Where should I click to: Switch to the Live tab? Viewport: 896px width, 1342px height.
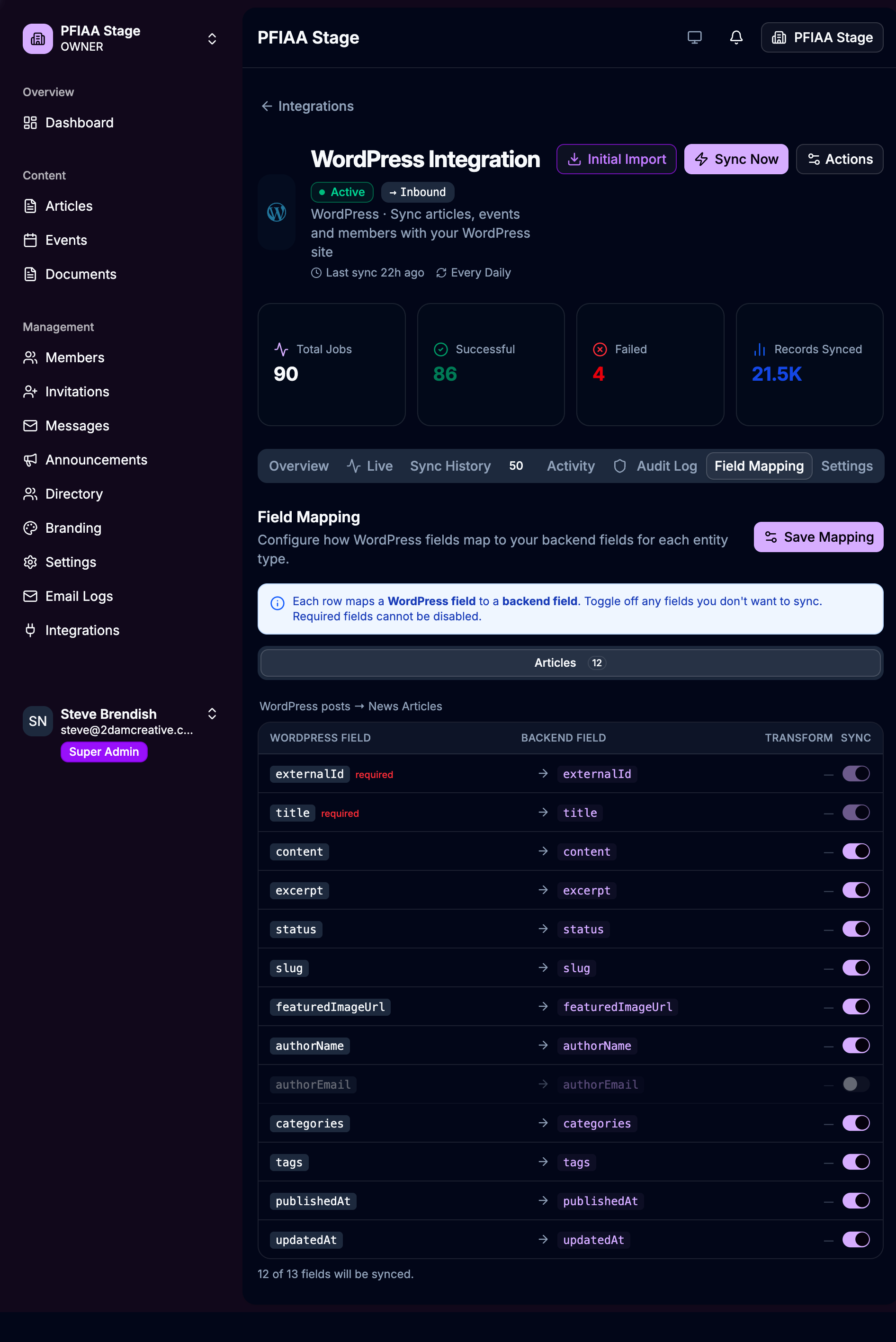click(x=370, y=466)
